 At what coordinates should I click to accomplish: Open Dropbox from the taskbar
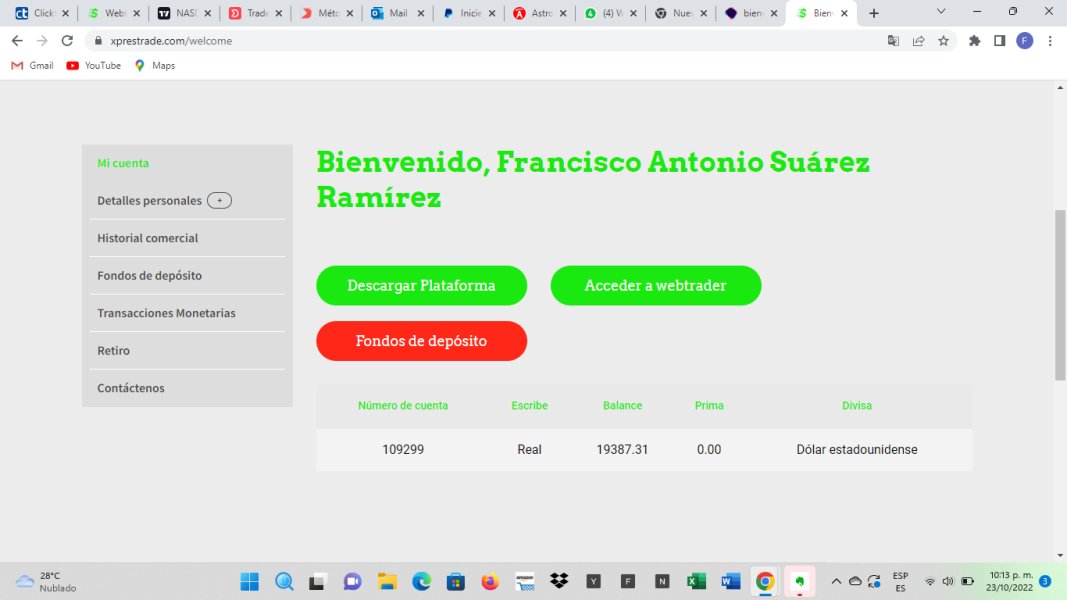[559, 581]
